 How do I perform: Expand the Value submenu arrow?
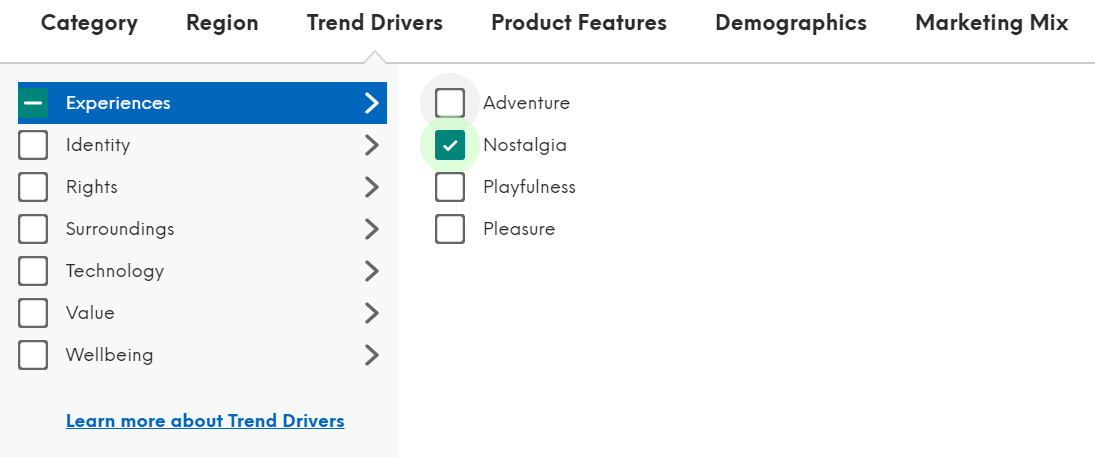pos(372,313)
